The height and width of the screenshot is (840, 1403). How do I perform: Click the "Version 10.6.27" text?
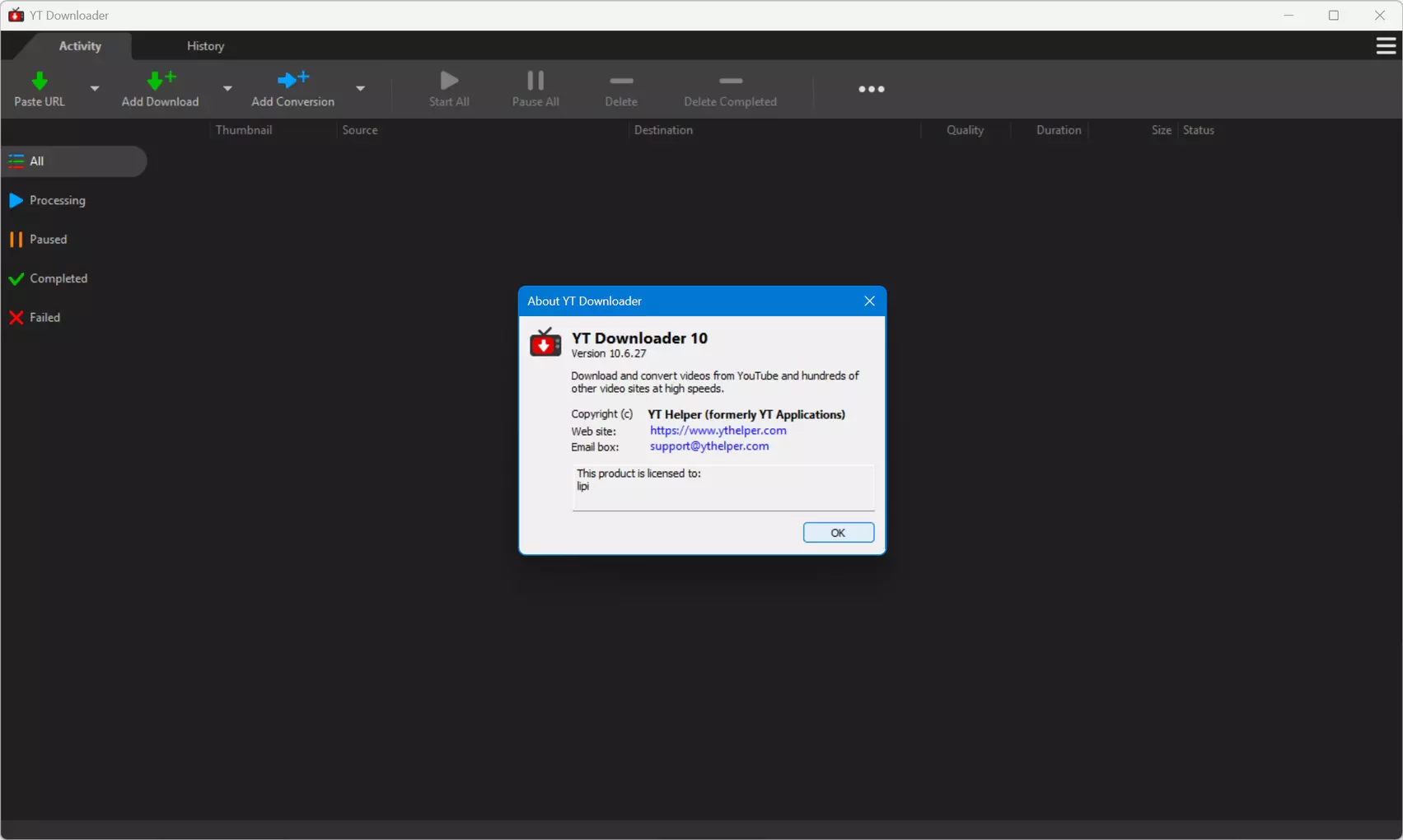pyautogui.click(x=609, y=354)
